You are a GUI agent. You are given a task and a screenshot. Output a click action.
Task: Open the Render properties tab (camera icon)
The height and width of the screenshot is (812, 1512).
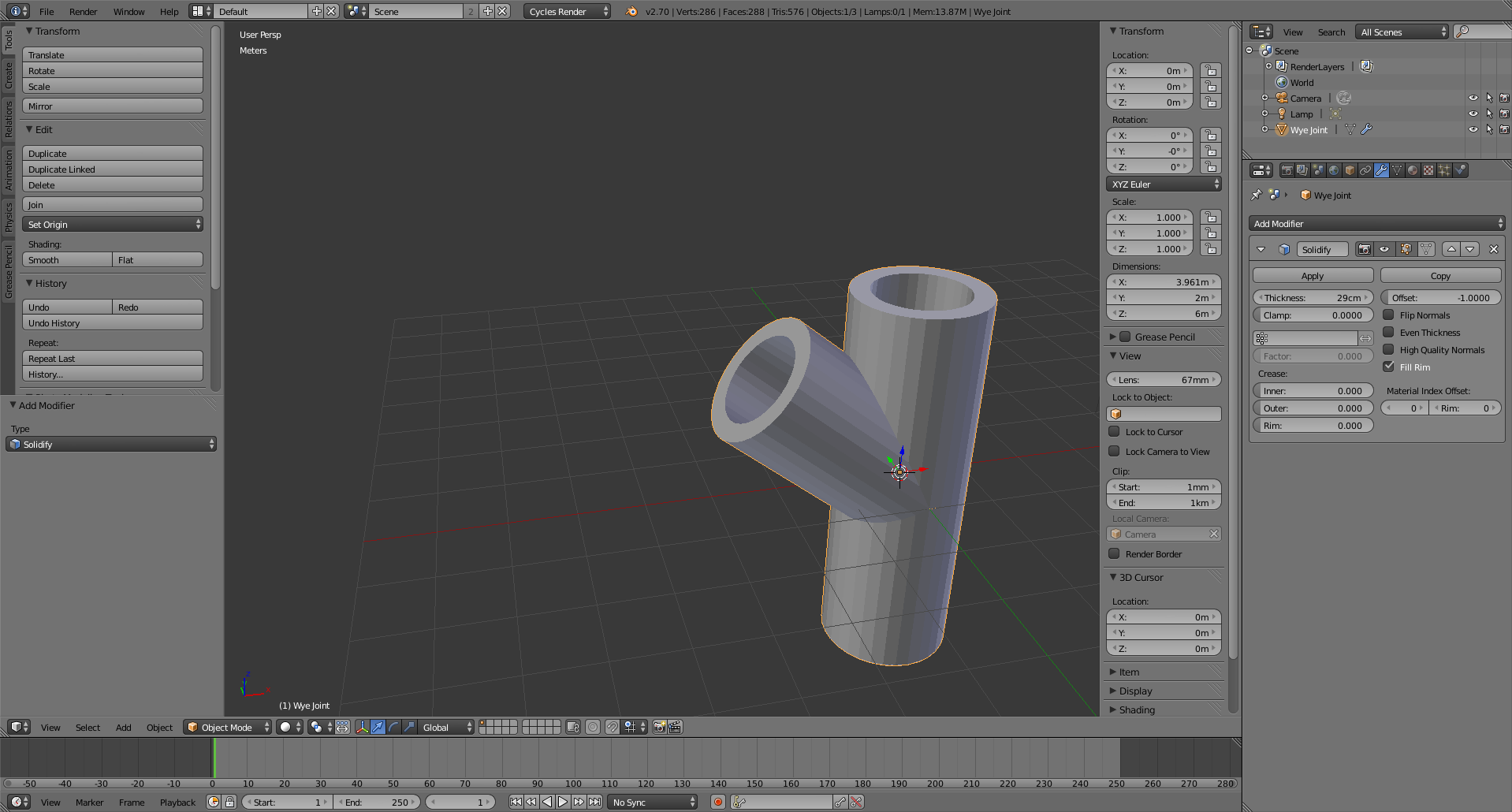(x=1287, y=170)
